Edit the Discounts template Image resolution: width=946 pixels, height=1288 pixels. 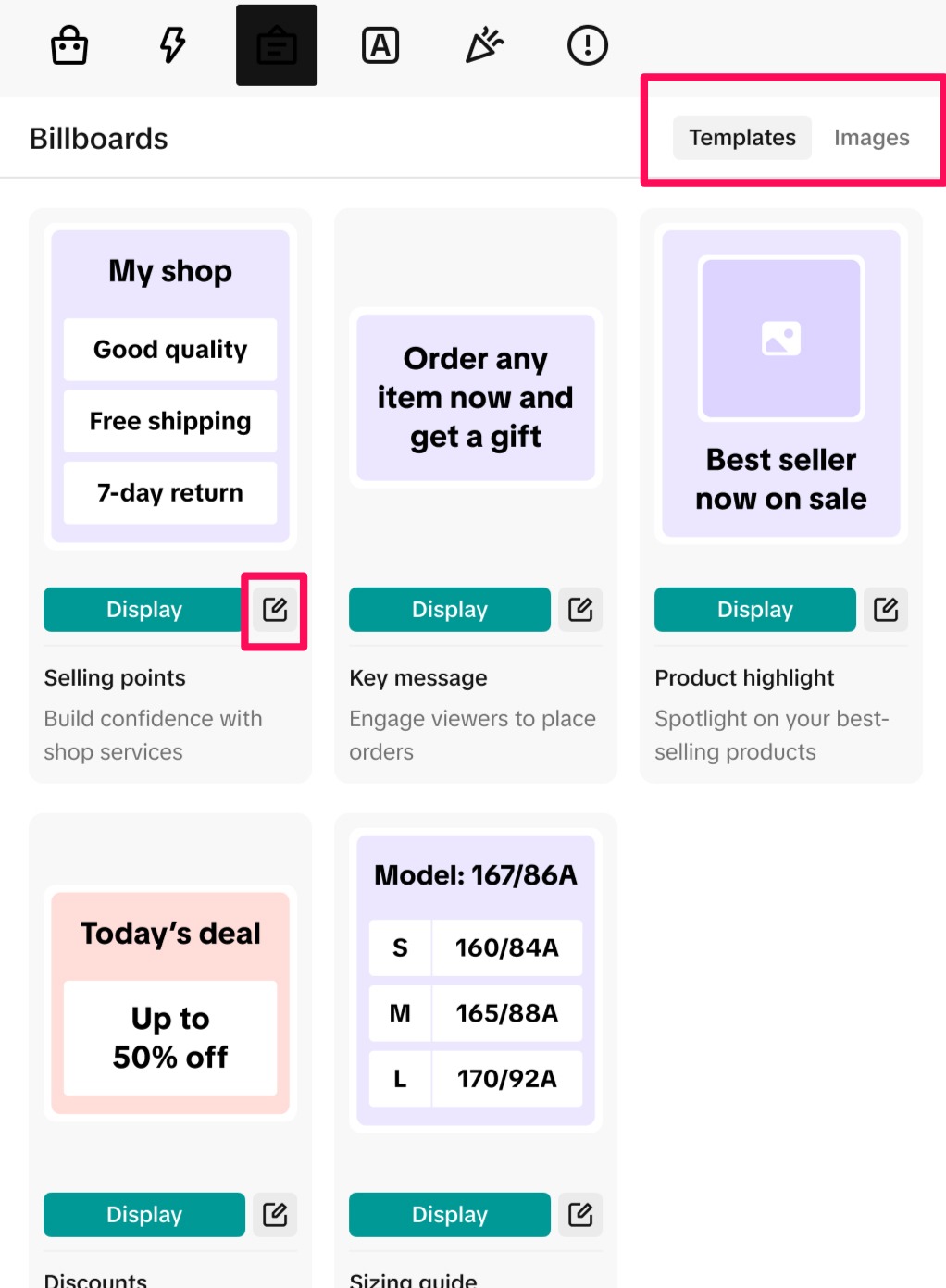(275, 1215)
